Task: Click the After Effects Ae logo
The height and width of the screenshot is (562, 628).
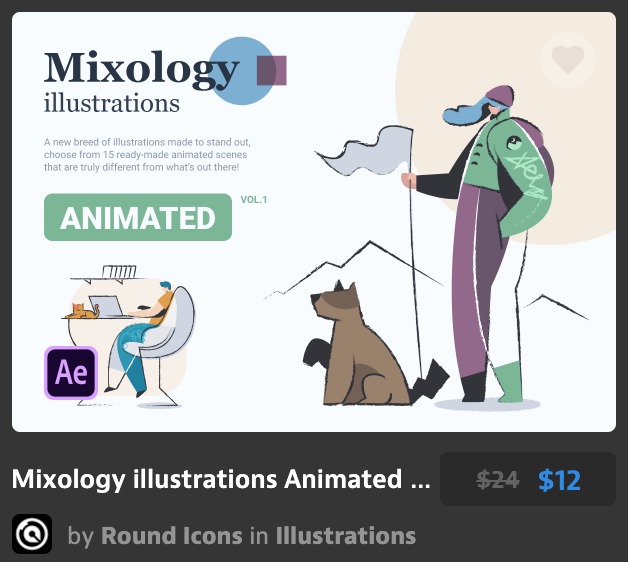Action: click(71, 373)
